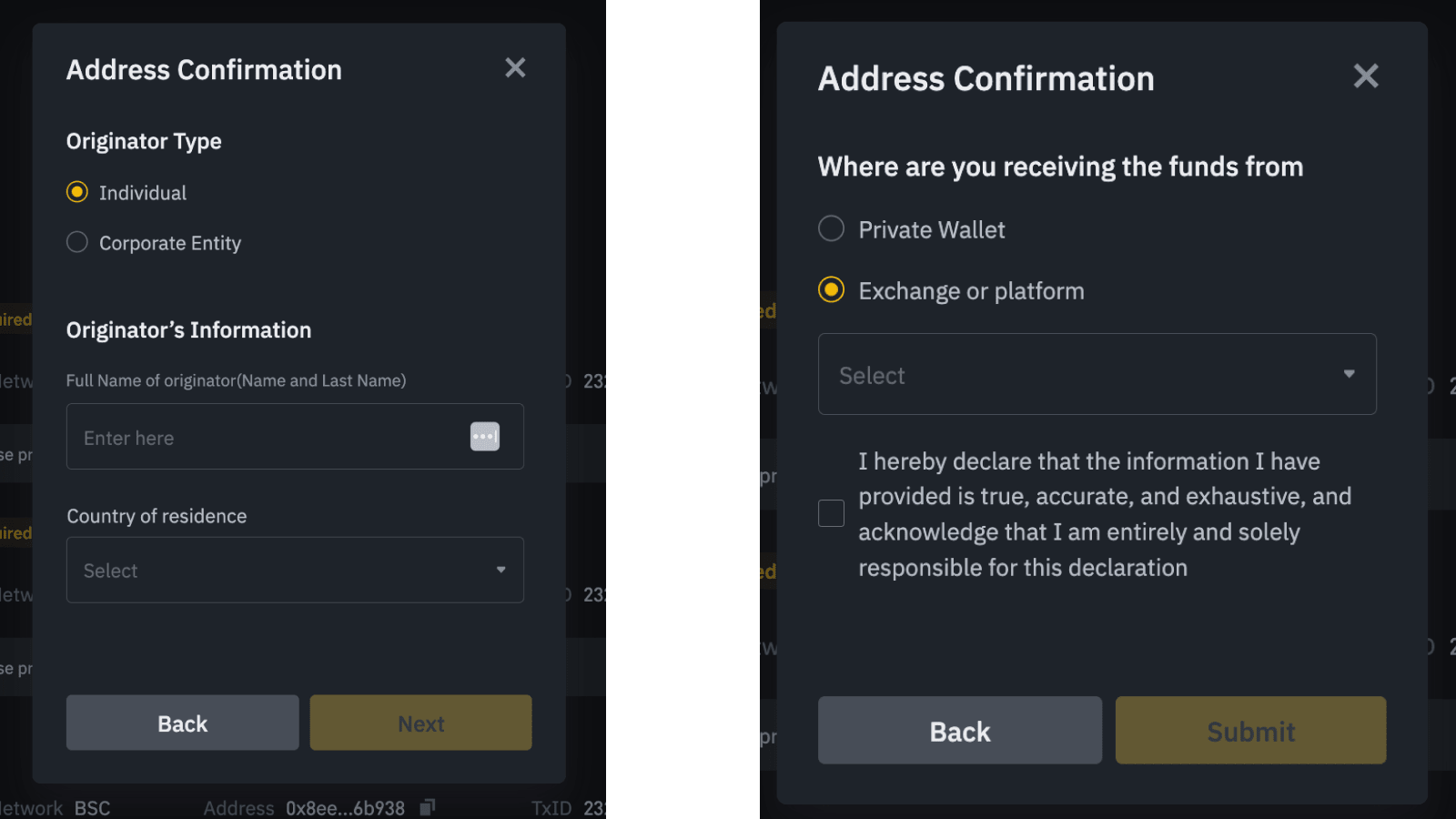1456x819 pixels.
Task: Open the Country of residence dropdown
Action: click(x=295, y=570)
